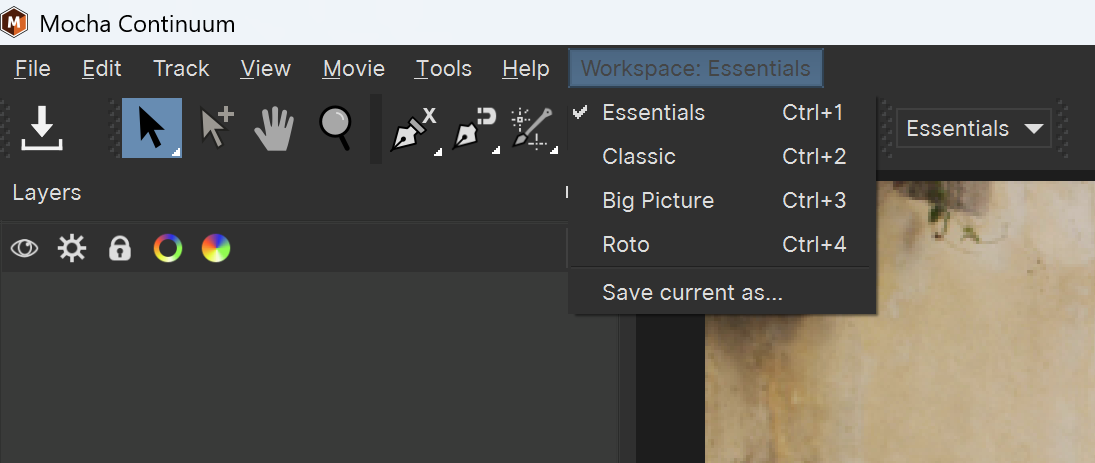Click the Save/export download icon
Image resolution: width=1095 pixels, height=463 pixels.
click(x=42, y=128)
